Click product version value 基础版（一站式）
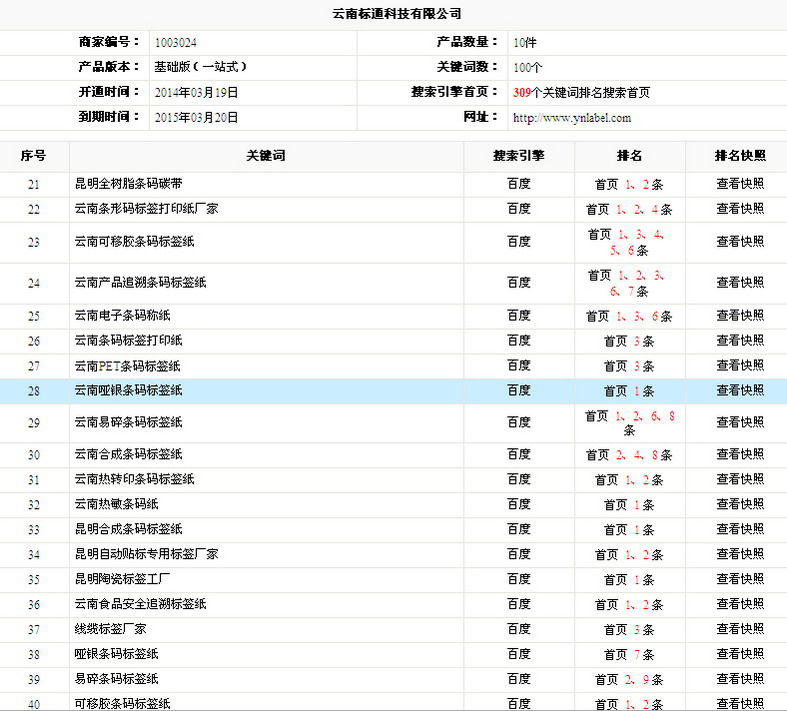 [200, 67]
